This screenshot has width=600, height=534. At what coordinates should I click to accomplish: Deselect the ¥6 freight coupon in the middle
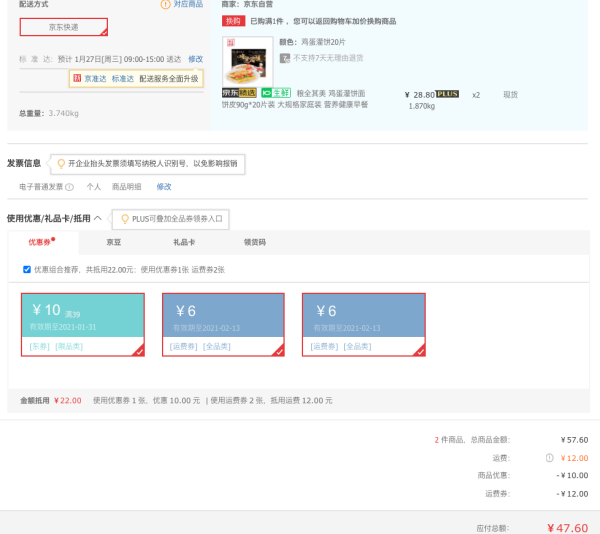(223, 325)
